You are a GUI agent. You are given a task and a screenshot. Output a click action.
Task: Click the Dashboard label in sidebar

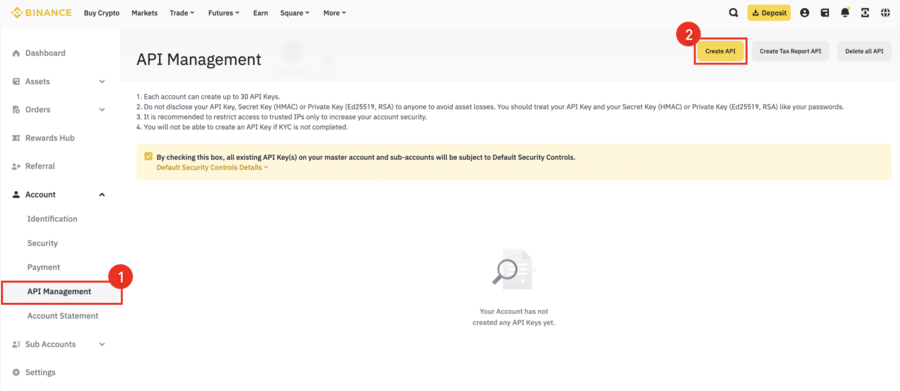pyautogui.click(x=45, y=53)
